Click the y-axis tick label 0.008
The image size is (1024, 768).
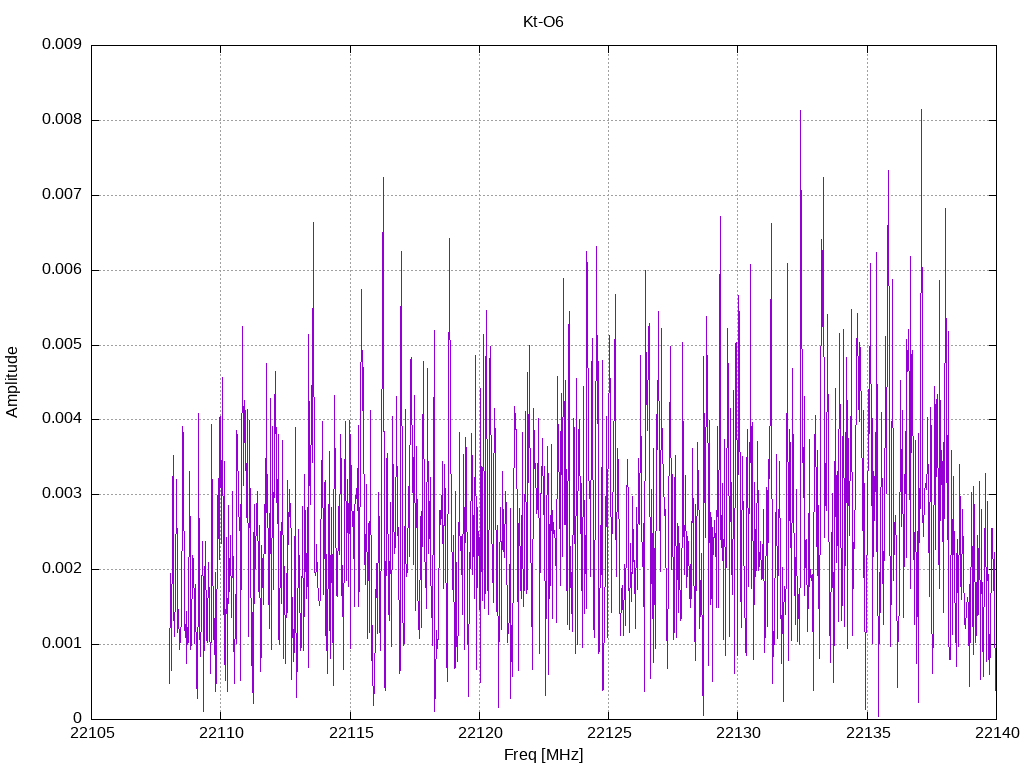pyautogui.click(x=62, y=120)
